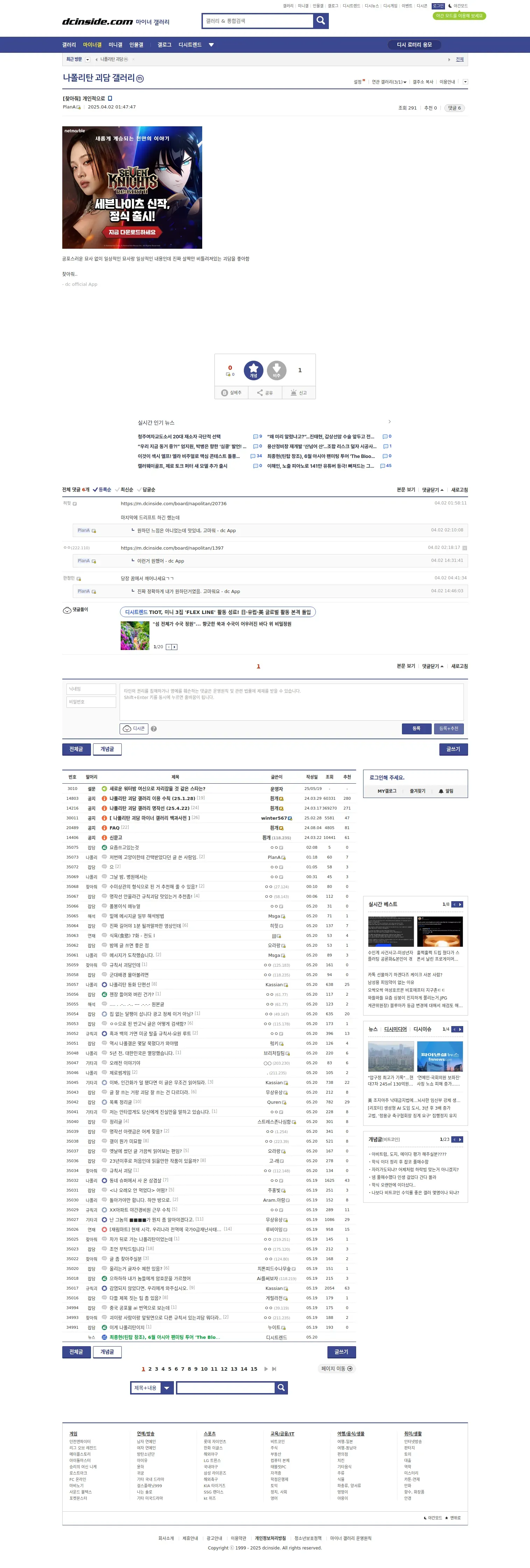530x1568 pixels.
Task: Open the small dropdown after 이용안내
Action: click(x=465, y=82)
